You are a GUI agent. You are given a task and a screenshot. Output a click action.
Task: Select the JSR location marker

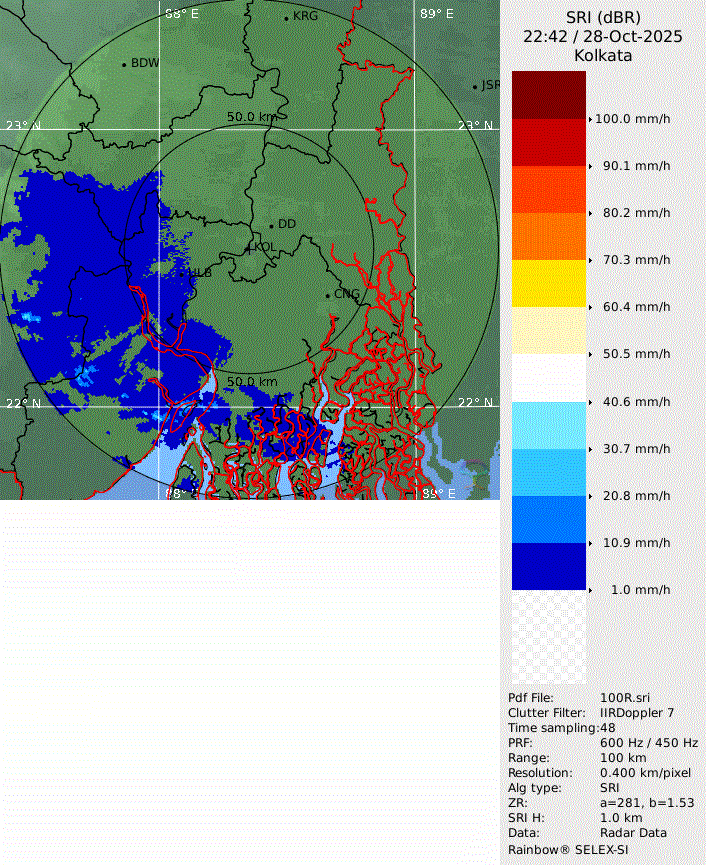(x=476, y=87)
